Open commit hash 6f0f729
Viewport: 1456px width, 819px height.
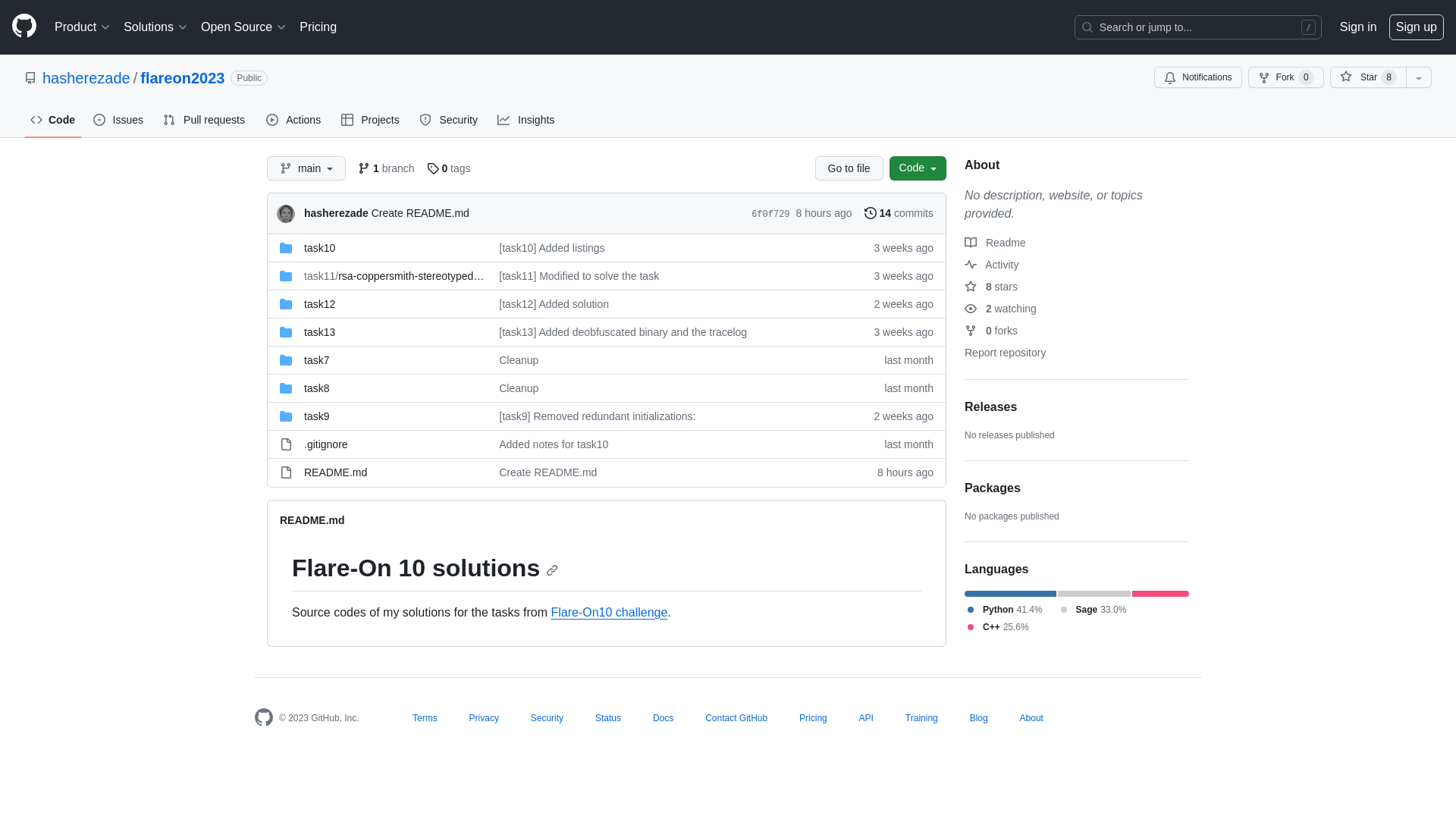coord(770,214)
